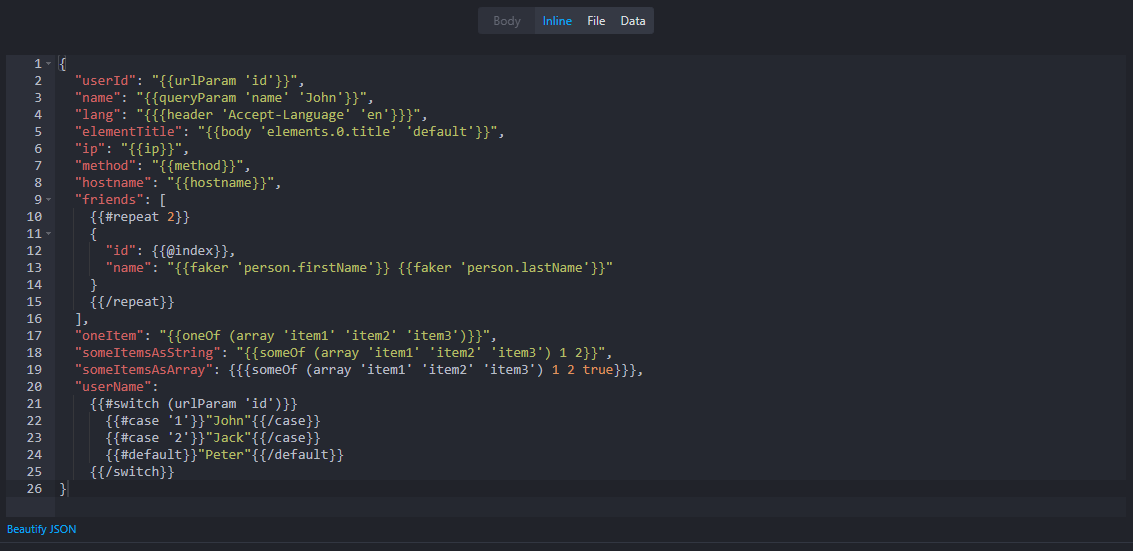Click the "Peter" default value

pyautogui.click(x=227, y=454)
